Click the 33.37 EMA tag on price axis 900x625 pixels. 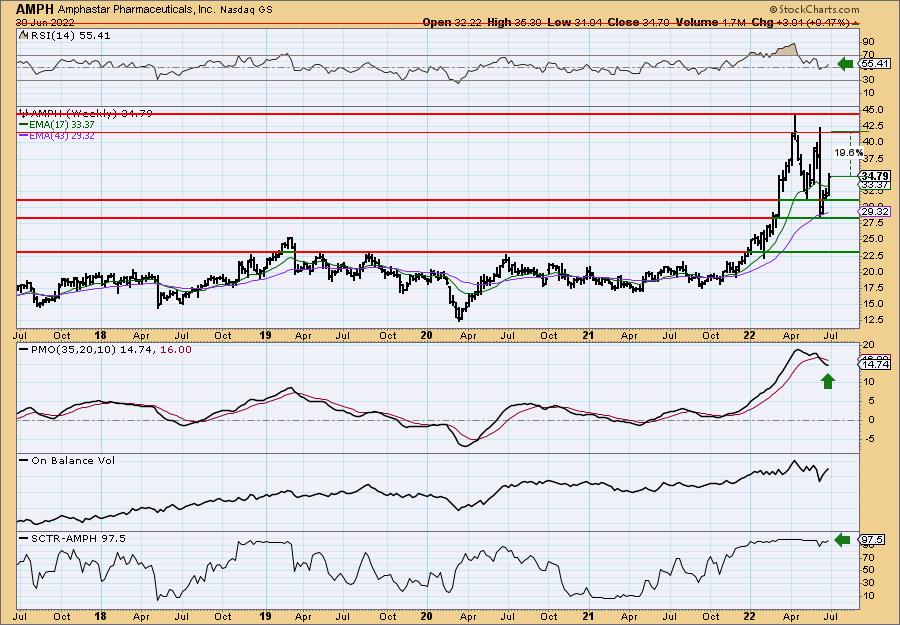coord(875,185)
